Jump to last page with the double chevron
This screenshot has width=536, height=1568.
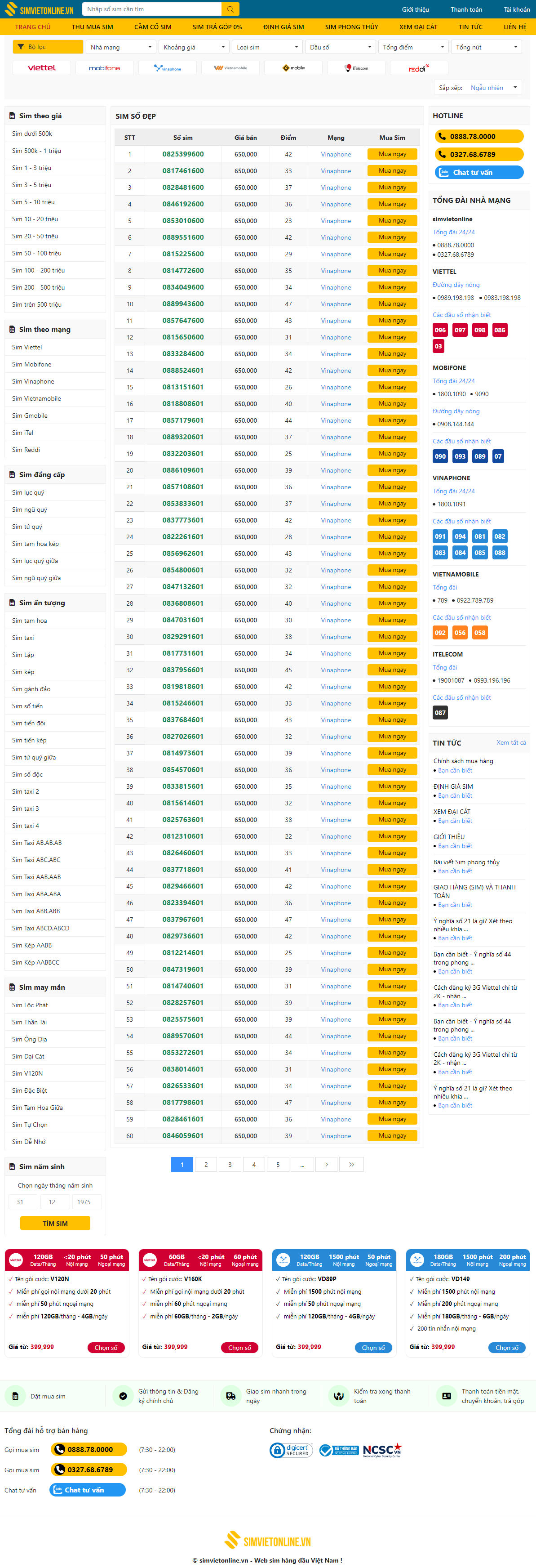(x=351, y=1165)
